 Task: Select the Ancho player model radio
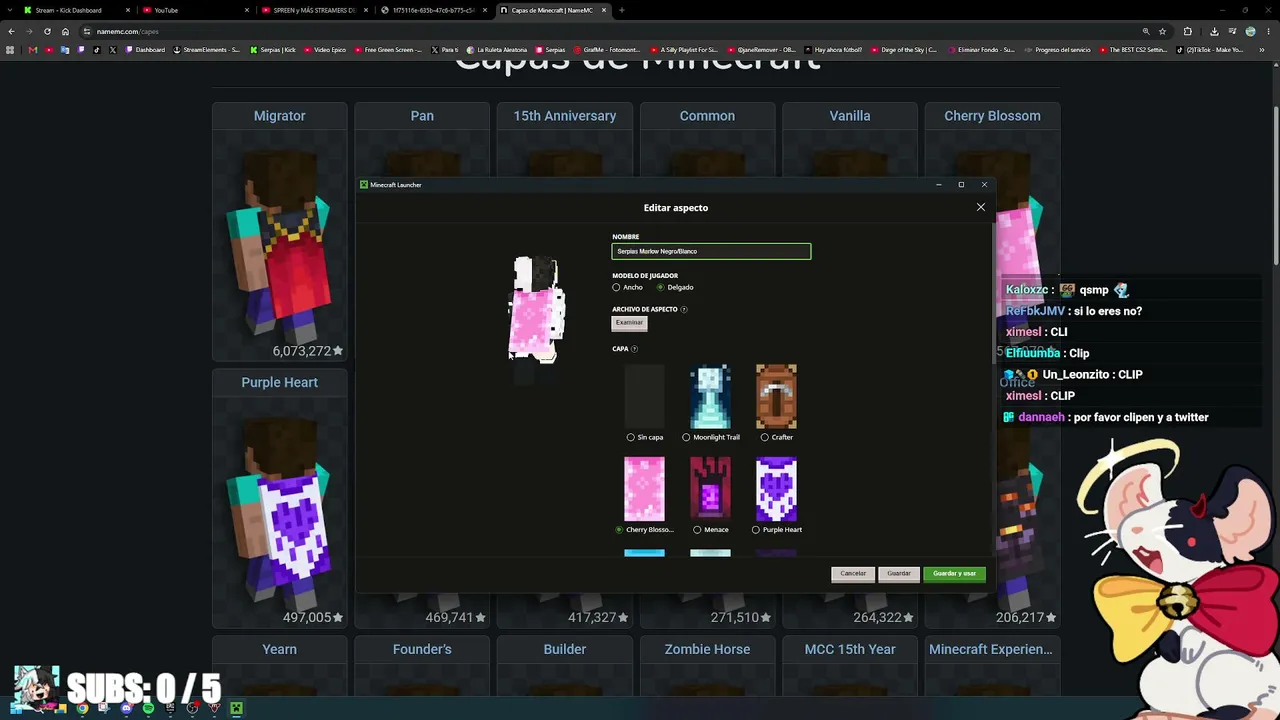tap(616, 288)
